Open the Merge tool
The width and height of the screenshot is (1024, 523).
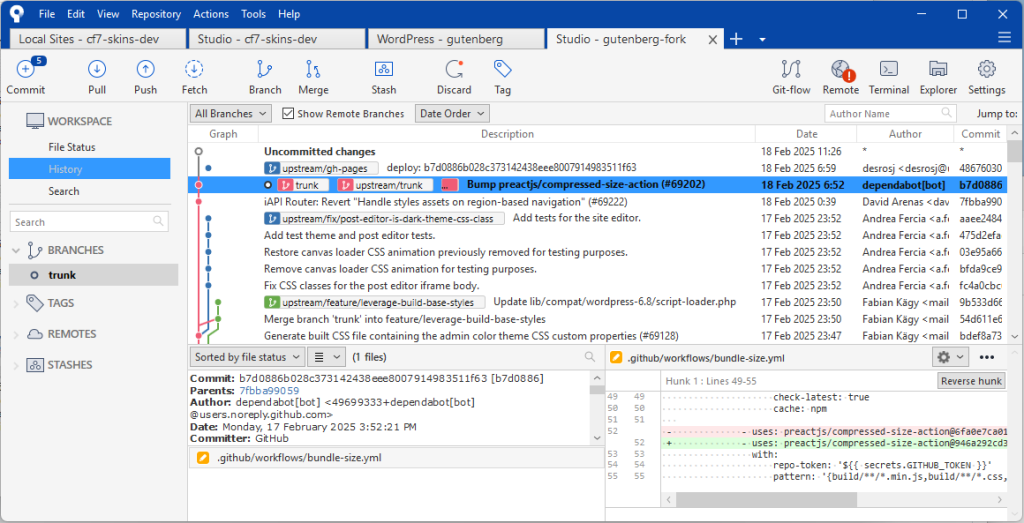(313, 76)
